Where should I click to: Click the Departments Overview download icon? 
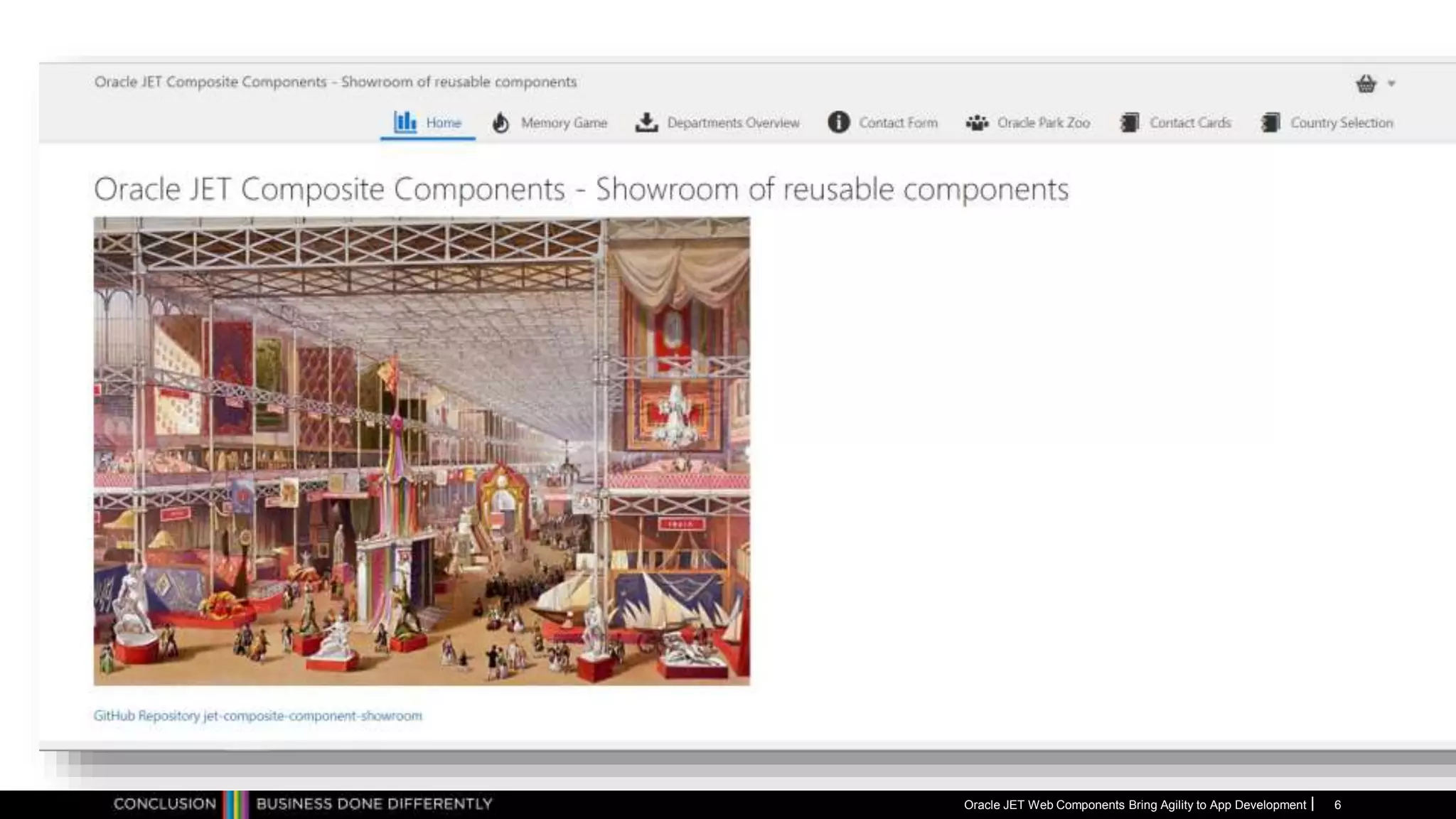coord(646,122)
